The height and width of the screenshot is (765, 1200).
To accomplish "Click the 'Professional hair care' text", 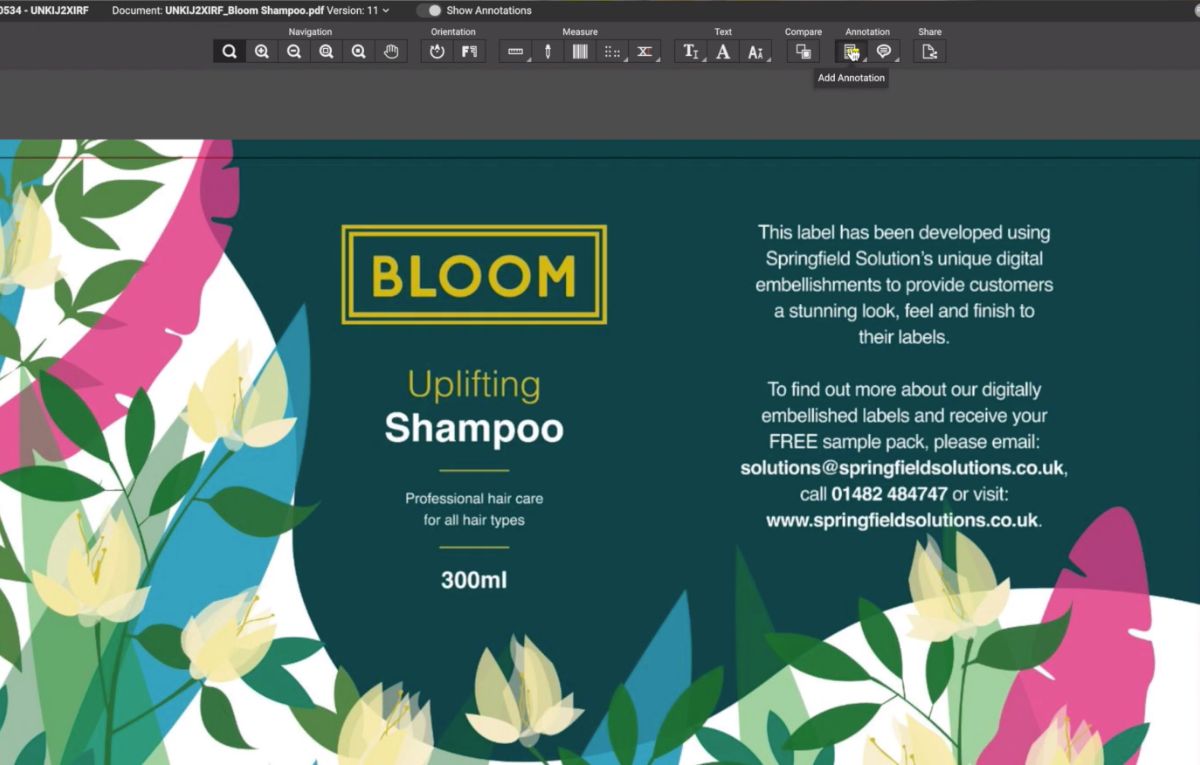I will (x=474, y=498).
